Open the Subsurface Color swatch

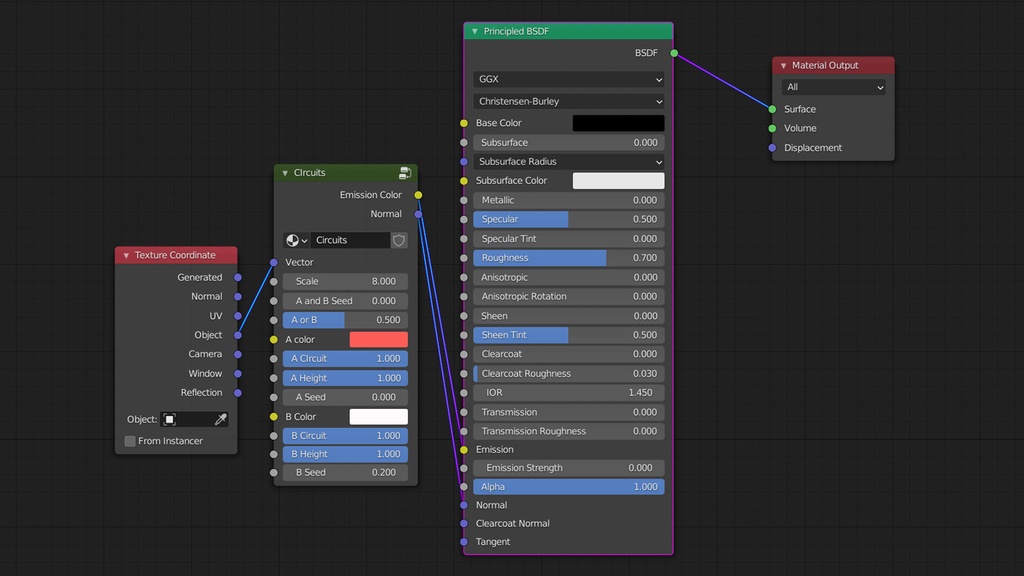(617, 180)
